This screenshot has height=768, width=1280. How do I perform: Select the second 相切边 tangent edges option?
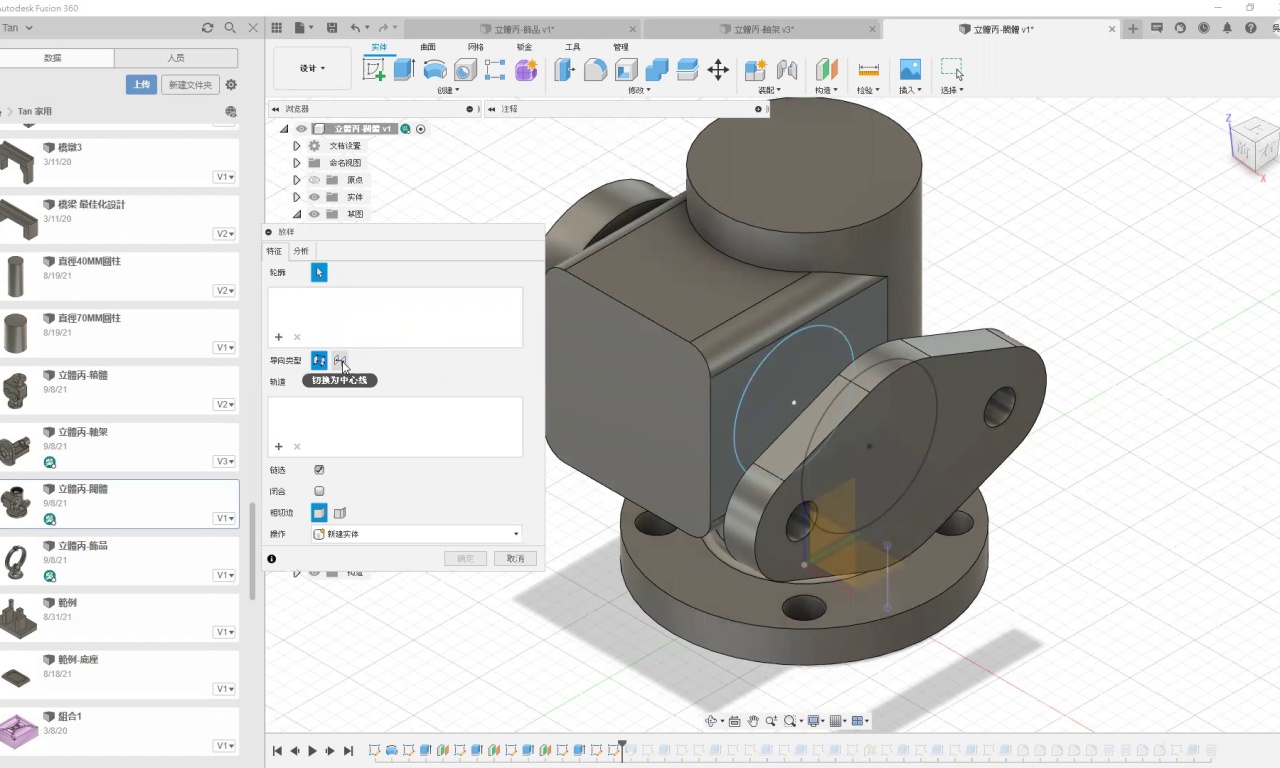(340, 513)
